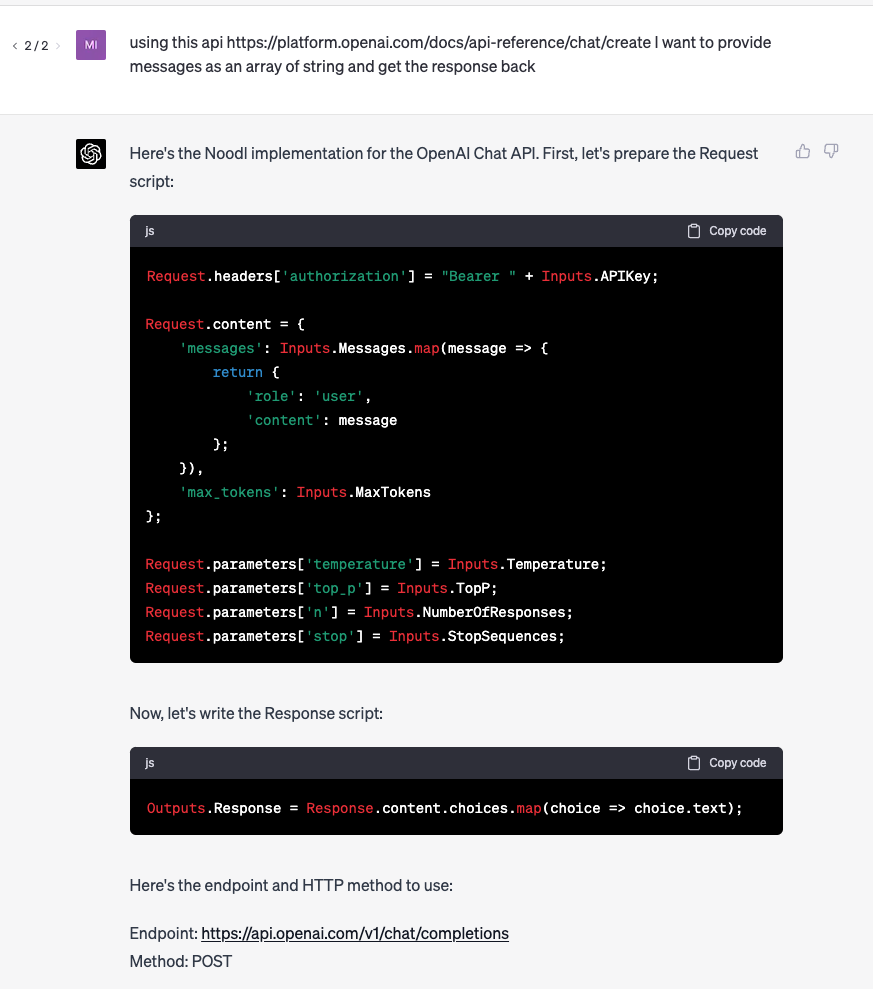Copy code from the Response script block
The image size is (873, 989).
tap(727, 763)
